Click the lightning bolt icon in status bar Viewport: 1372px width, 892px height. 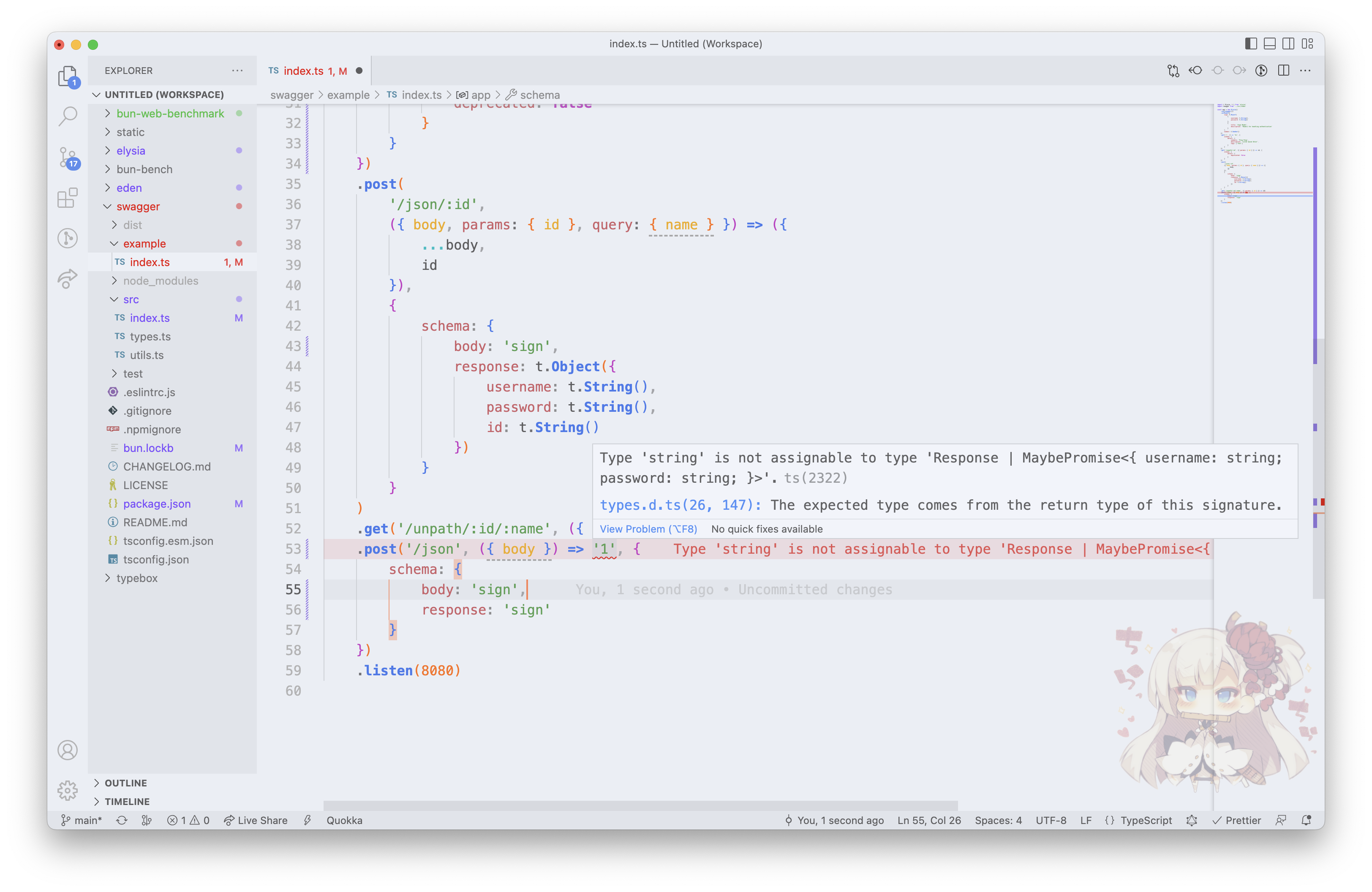click(x=308, y=820)
